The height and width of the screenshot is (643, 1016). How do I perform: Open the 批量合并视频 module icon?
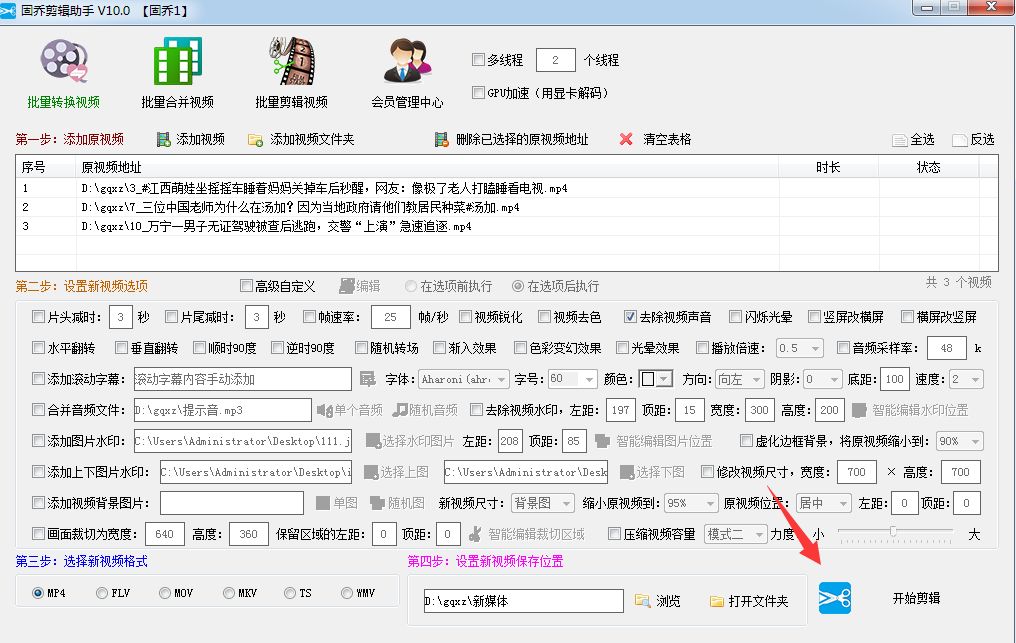pyautogui.click(x=178, y=61)
